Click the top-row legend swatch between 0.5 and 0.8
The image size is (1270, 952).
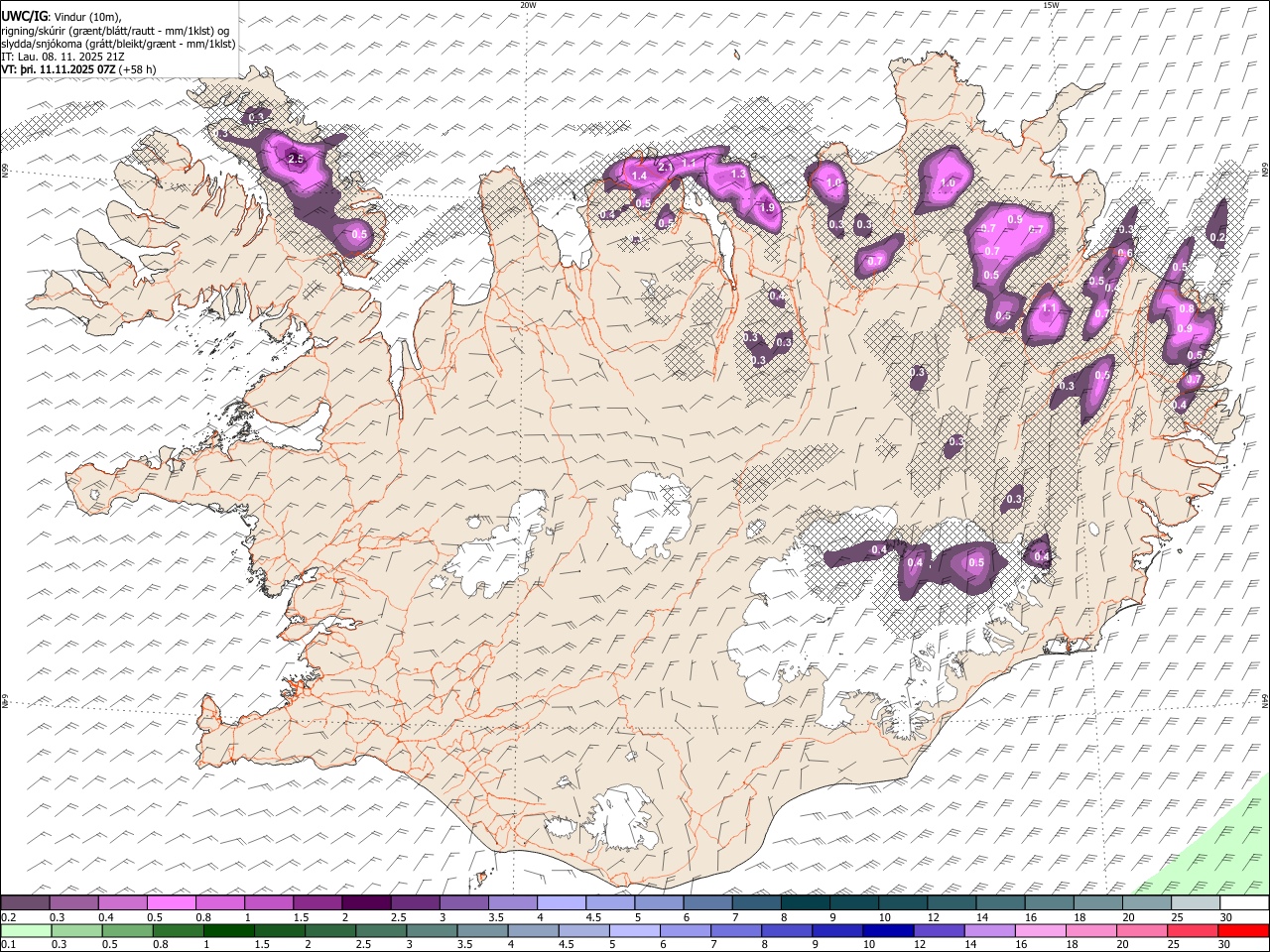pyautogui.click(x=171, y=903)
